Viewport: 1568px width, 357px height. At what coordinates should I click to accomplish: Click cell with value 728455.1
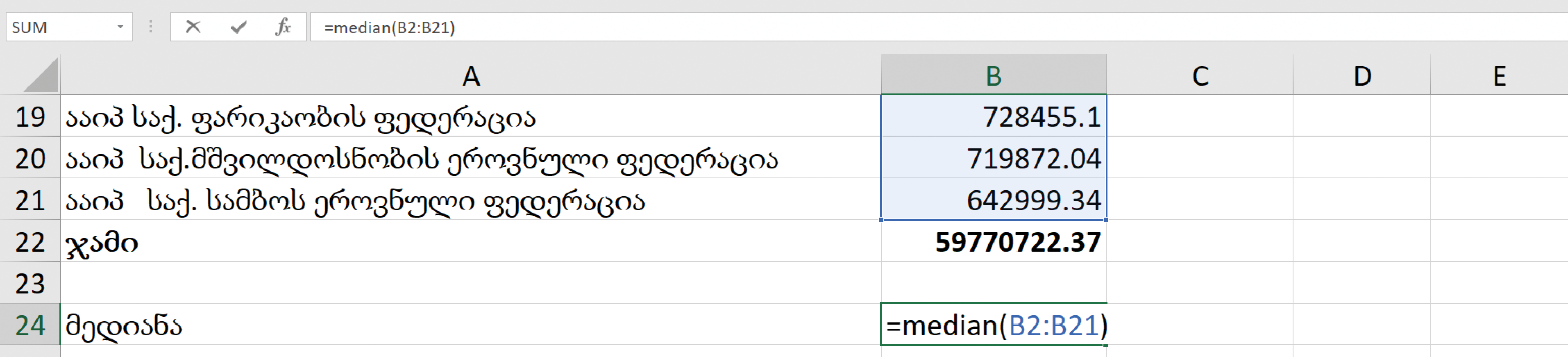point(994,116)
